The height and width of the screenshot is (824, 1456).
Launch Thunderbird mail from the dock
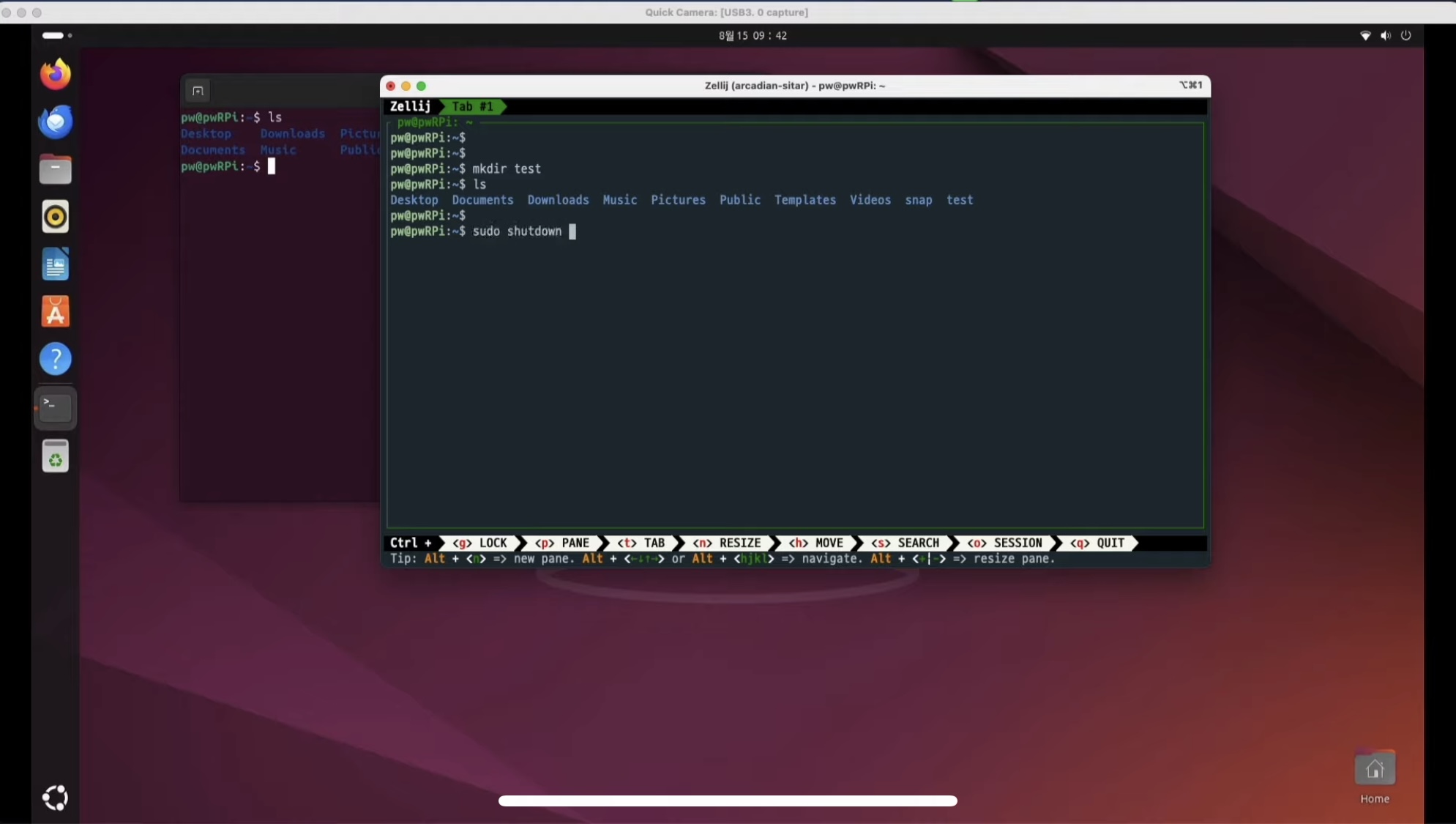pos(55,122)
